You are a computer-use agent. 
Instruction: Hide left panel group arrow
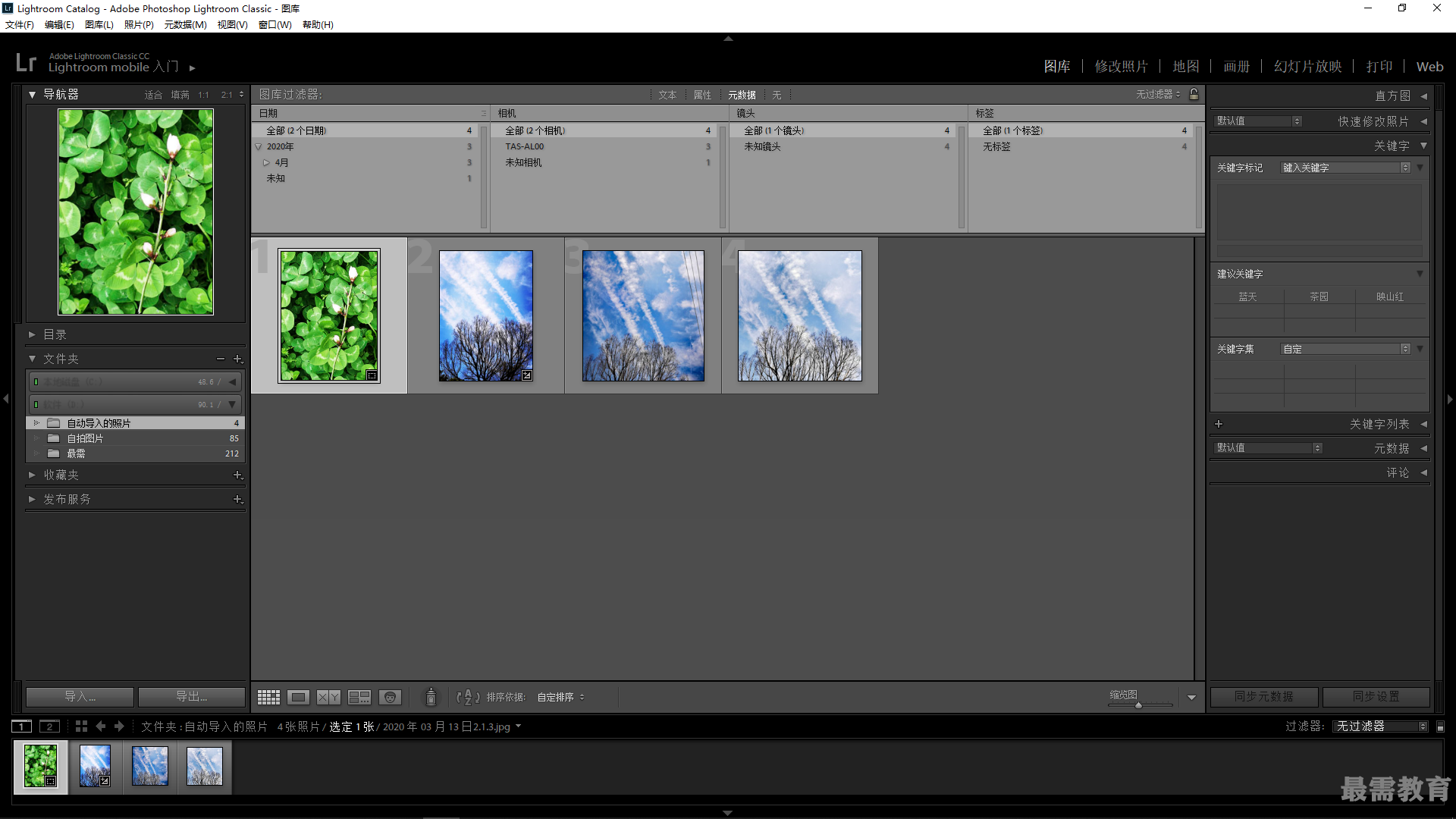6,398
